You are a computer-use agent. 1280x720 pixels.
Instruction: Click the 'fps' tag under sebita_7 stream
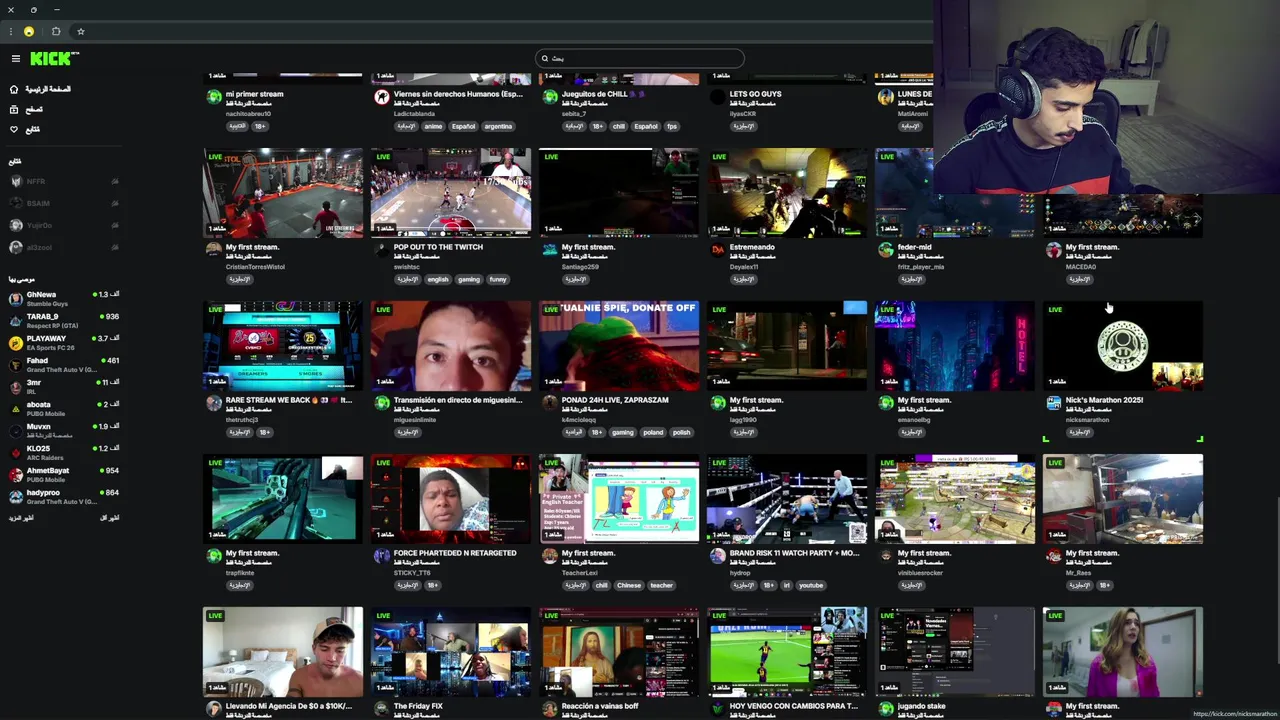(672, 126)
